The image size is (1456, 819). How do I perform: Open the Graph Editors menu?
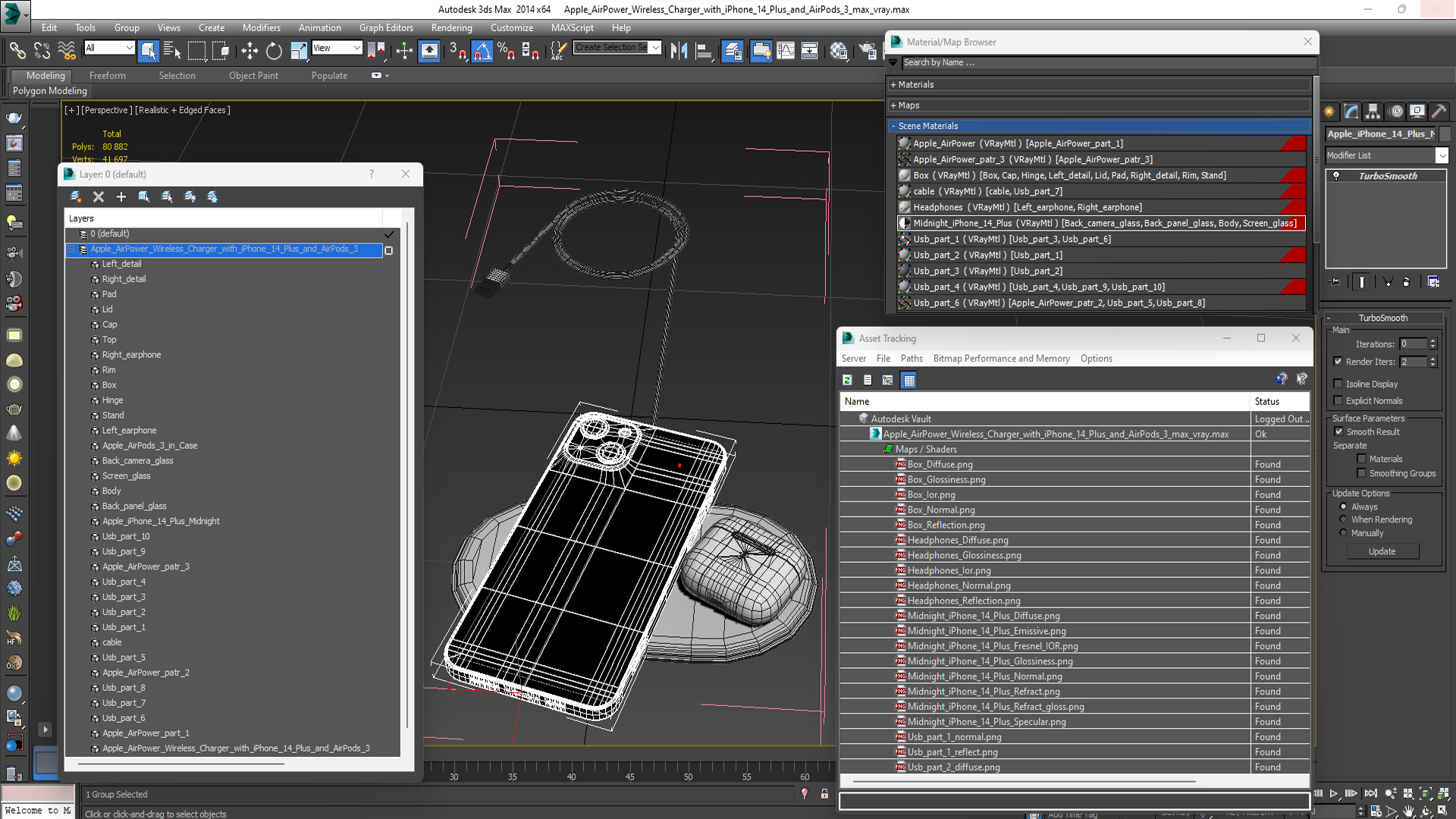386,28
